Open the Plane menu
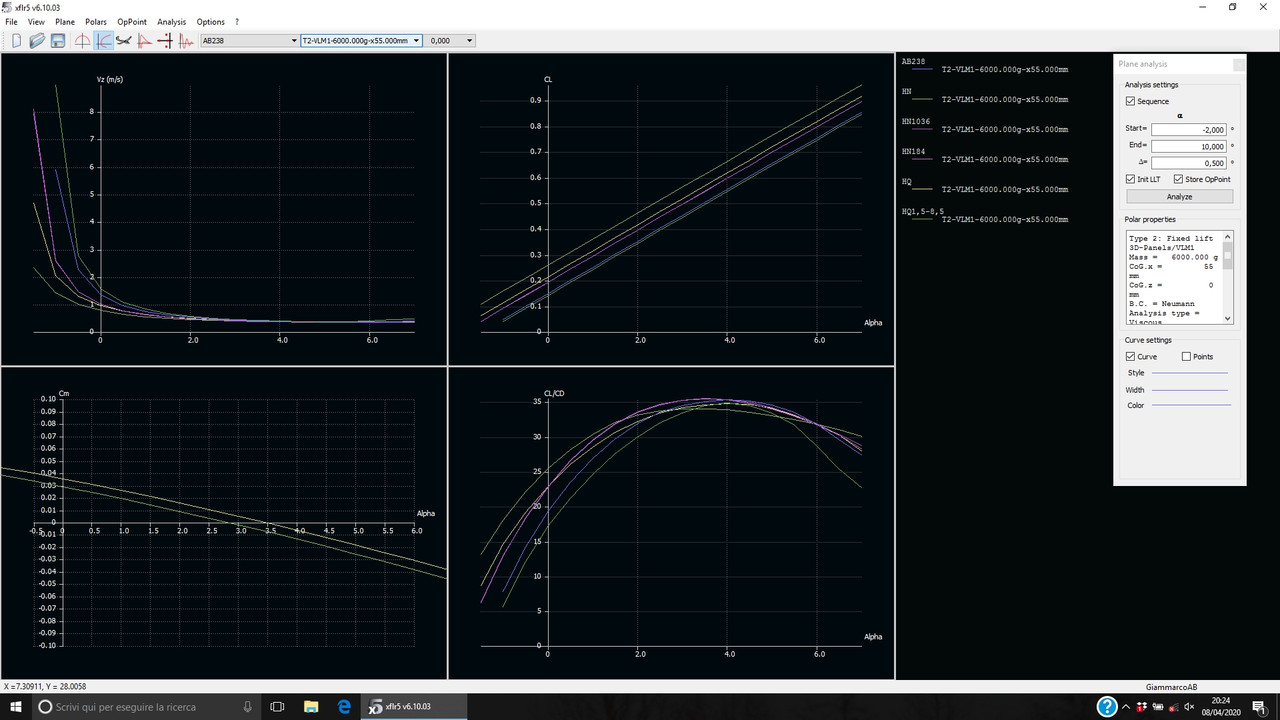Viewport: 1280px width, 720px height. tap(65, 22)
